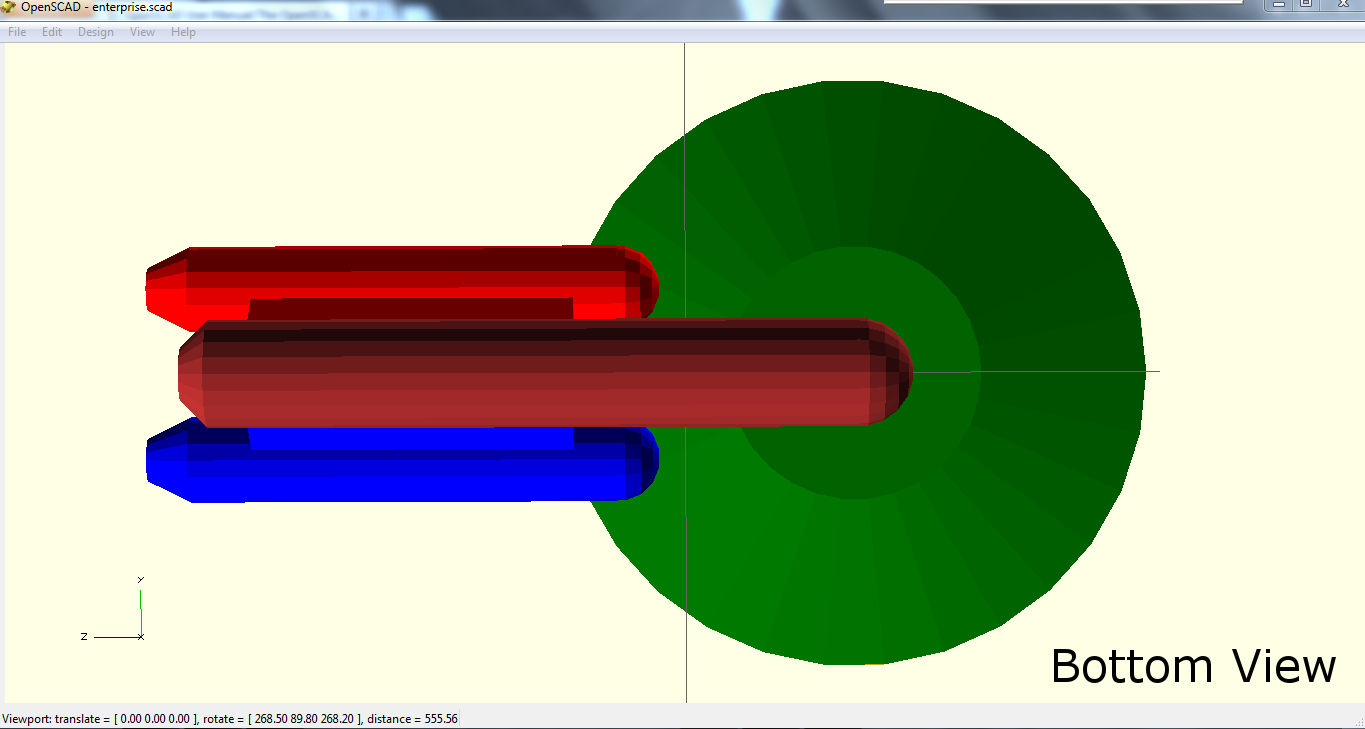Select the blue lower nacelle of the ship
Image resolution: width=1365 pixels, height=729 pixels.
[400, 460]
